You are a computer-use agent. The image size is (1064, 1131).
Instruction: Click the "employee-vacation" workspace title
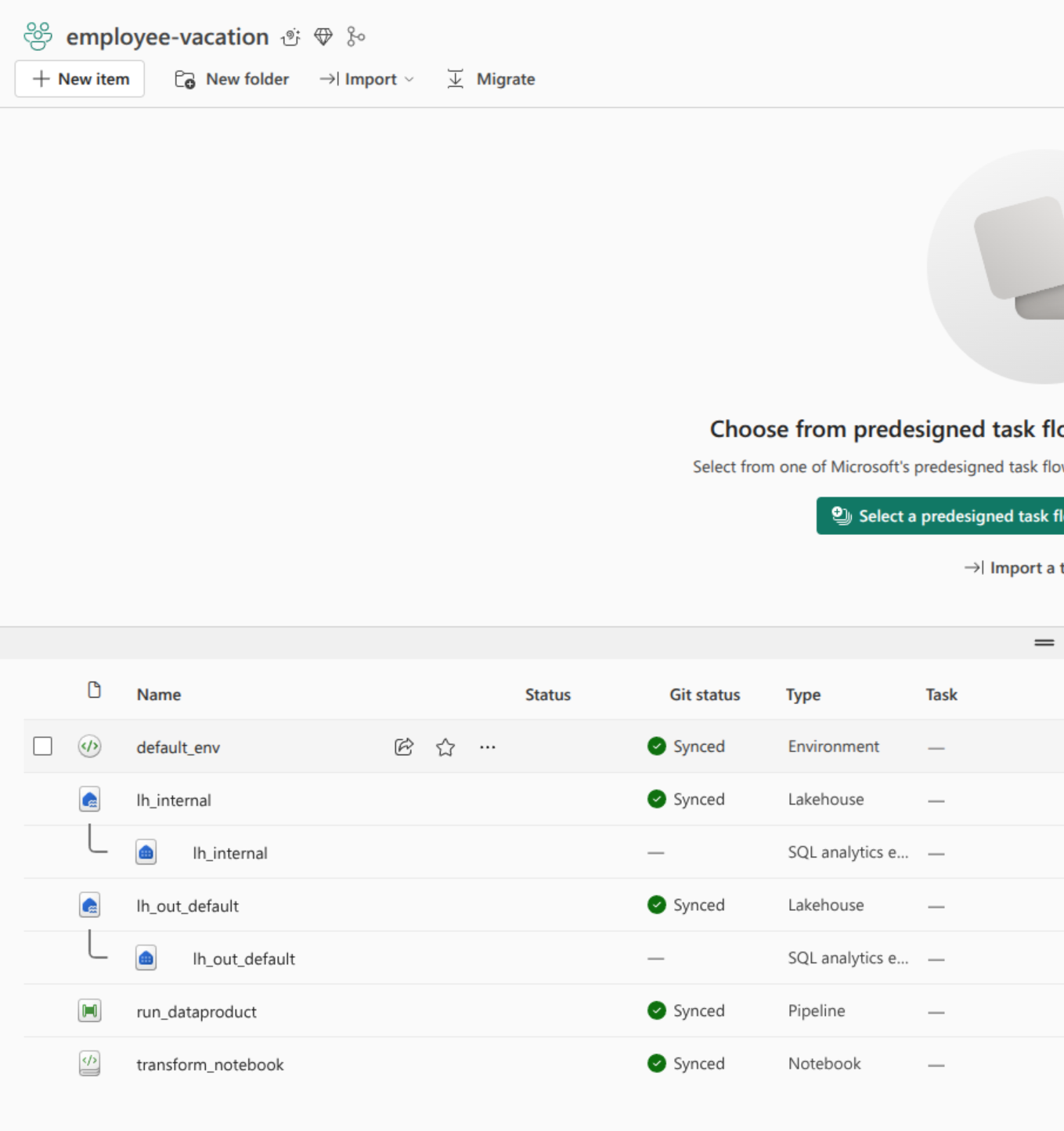click(168, 37)
